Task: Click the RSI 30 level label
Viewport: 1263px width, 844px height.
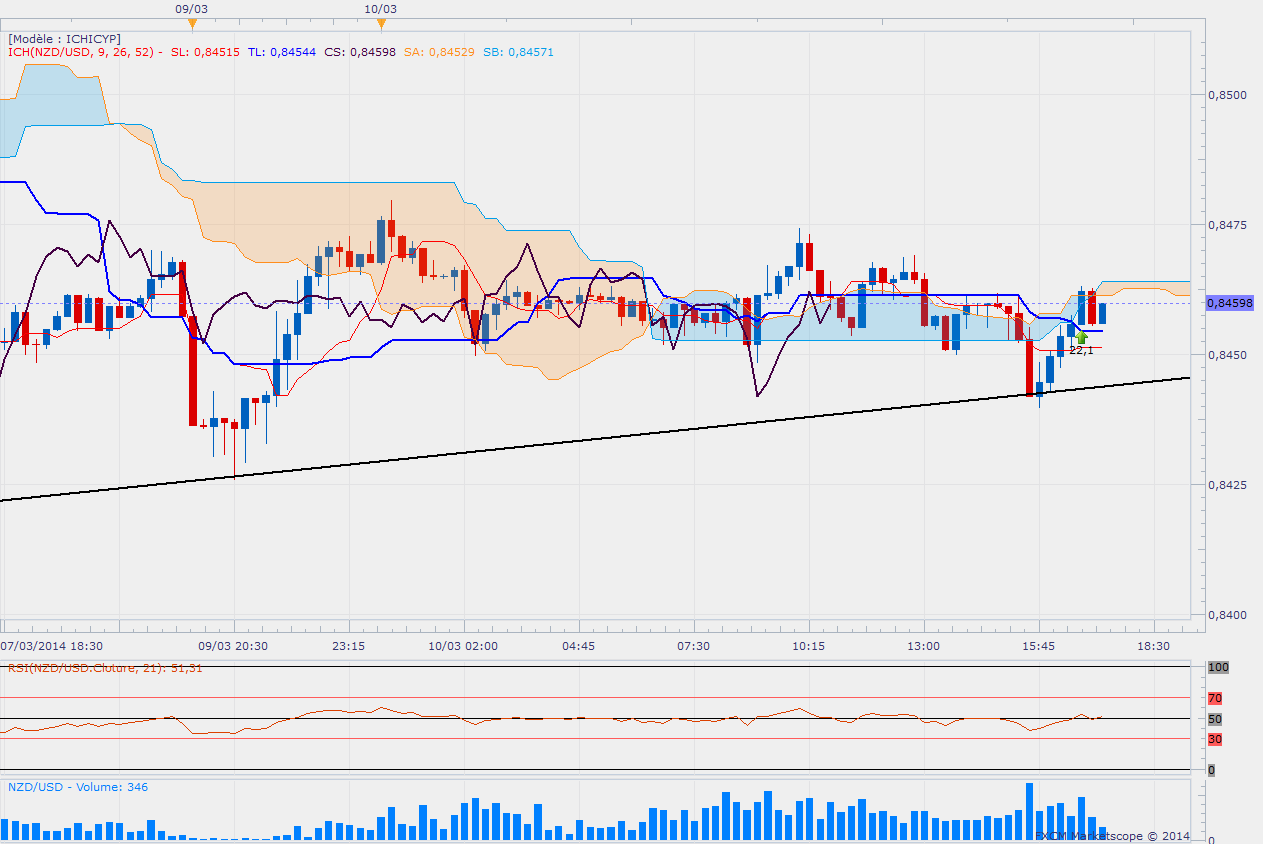Action: pyautogui.click(x=1214, y=739)
